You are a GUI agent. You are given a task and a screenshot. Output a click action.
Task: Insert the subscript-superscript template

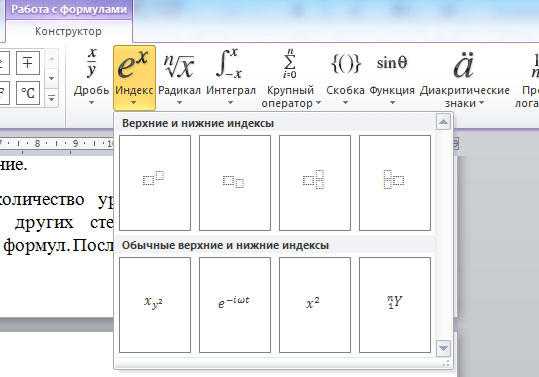coord(315,182)
